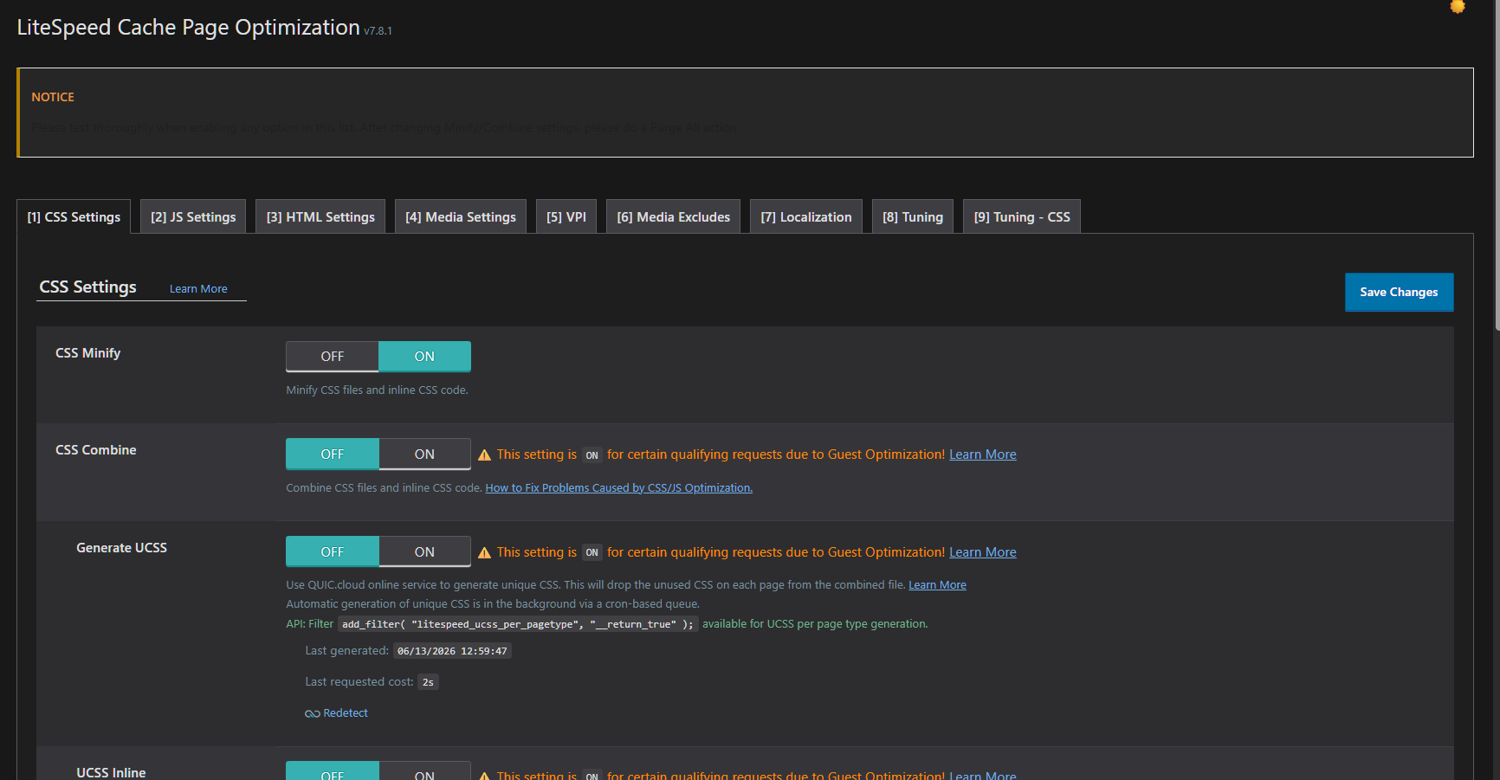Click the ON badge in CSS Combine warning
Image resolution: width=1500 pixels, height=780 pixels.
(592, 455)
